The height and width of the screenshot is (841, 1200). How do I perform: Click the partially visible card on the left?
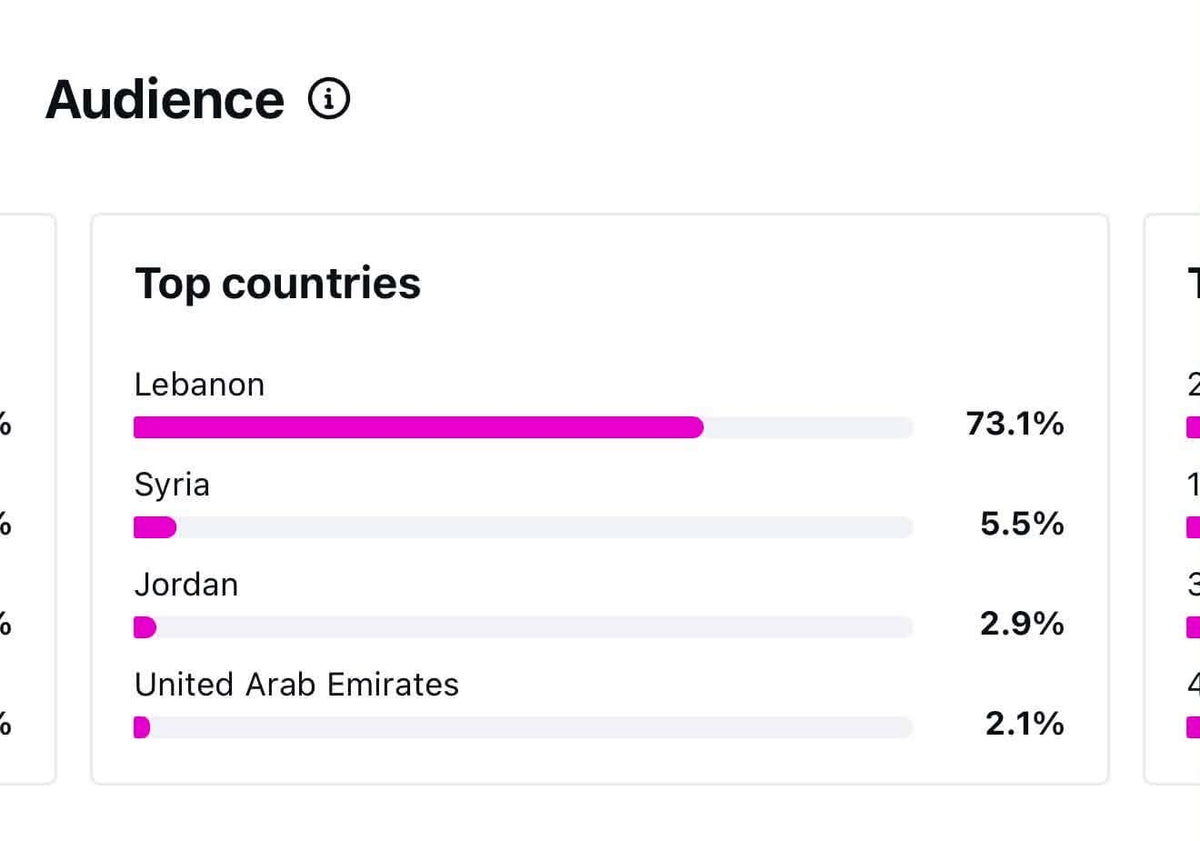tap(28, 499)
